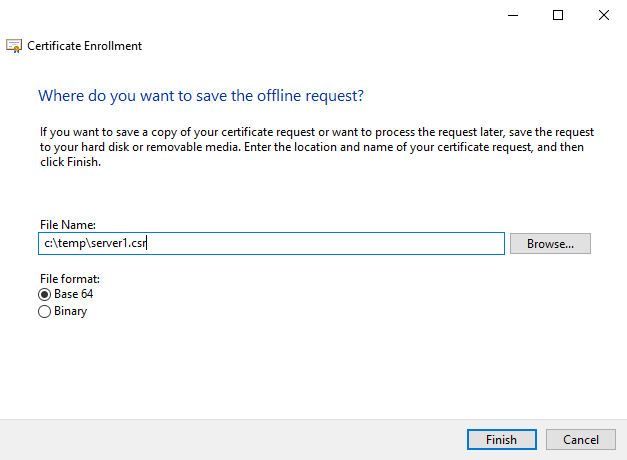Cancel the certificate enrollment
This screenshot has width=627, height=460.
click(x=581, y=440)
